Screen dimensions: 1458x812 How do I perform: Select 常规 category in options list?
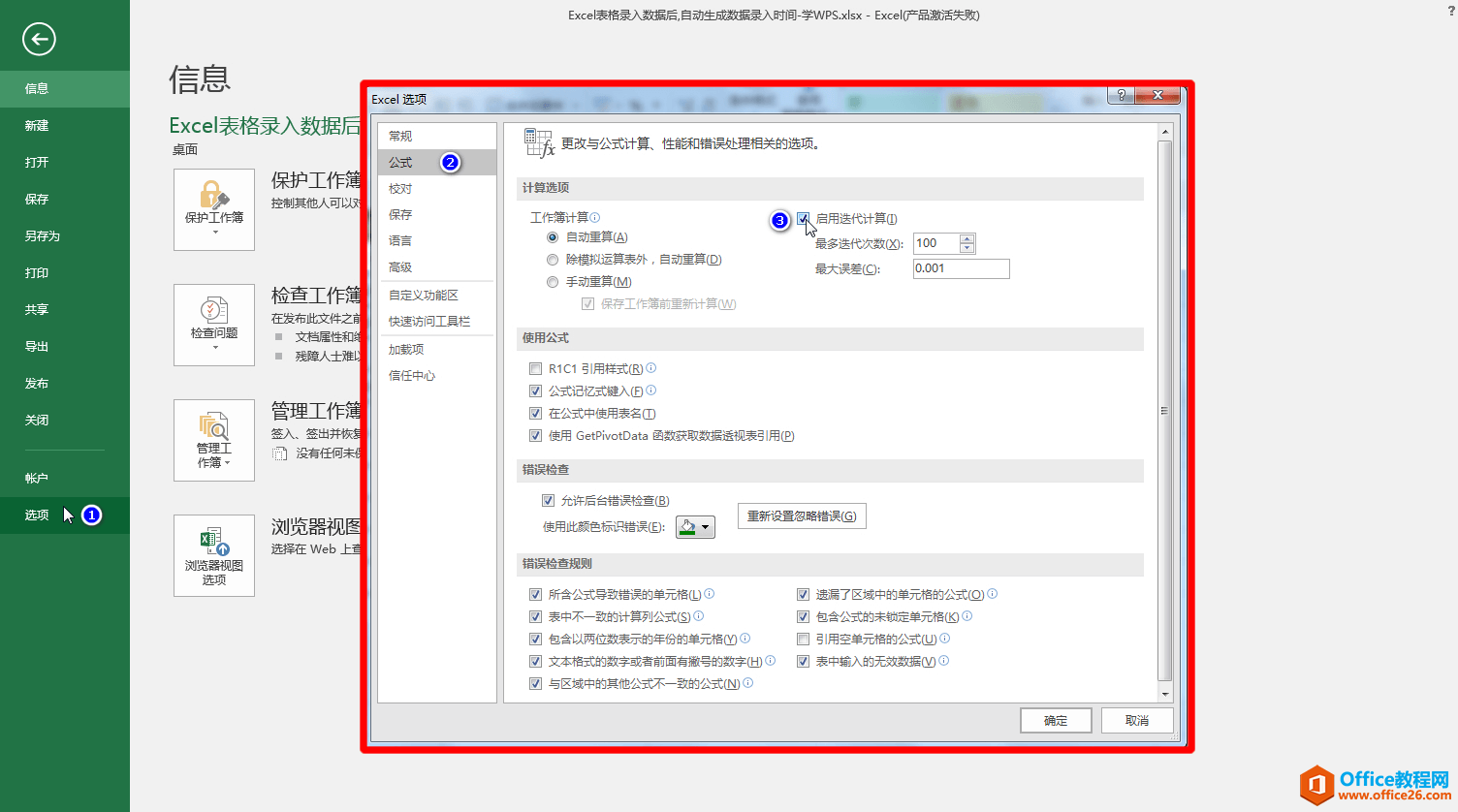[x=437, y=136]
